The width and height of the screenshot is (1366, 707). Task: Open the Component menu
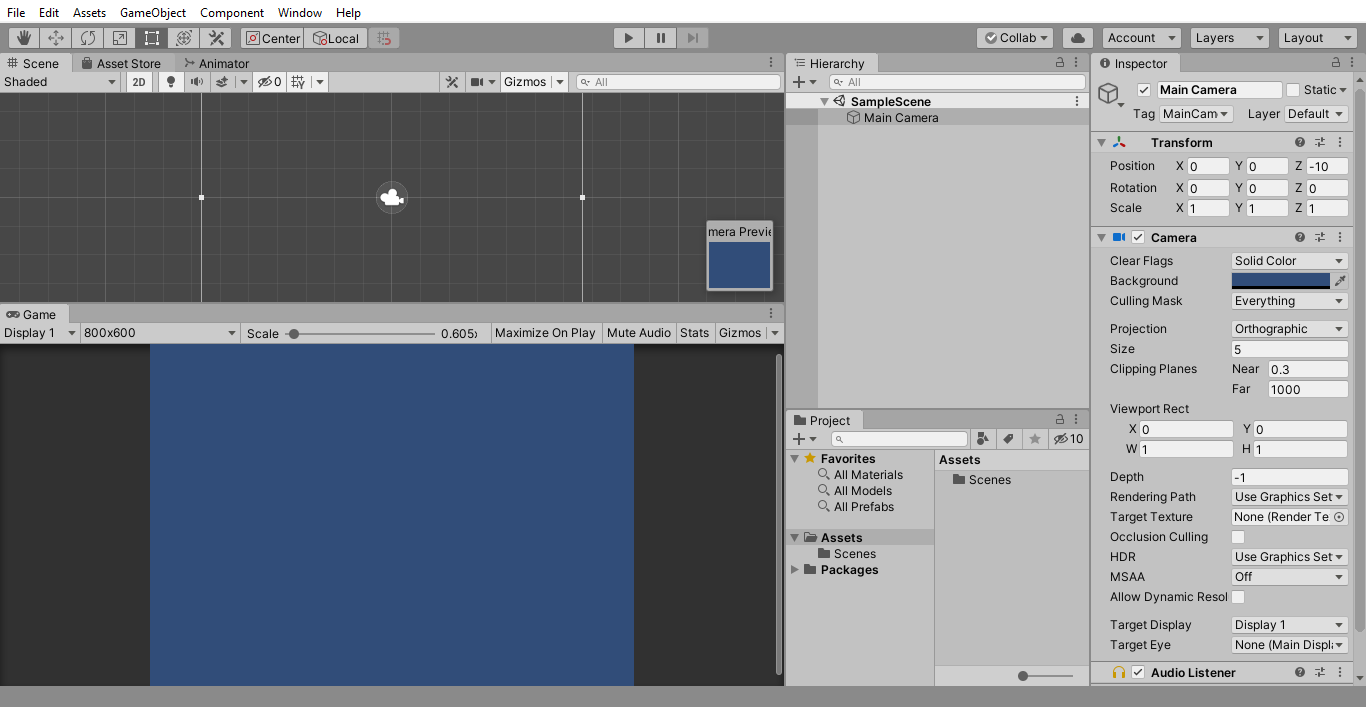232,13
